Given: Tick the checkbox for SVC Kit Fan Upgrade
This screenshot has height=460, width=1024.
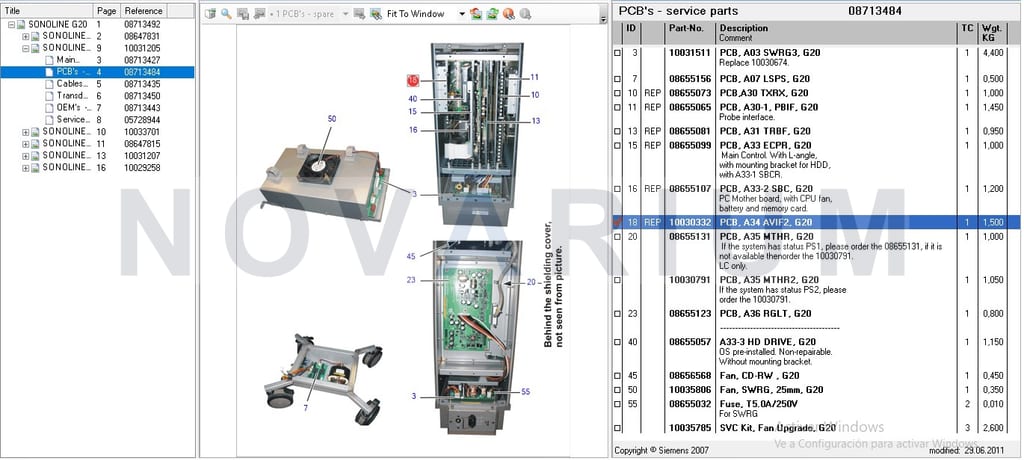Looking at the screenshot, I should coord(618,429).
